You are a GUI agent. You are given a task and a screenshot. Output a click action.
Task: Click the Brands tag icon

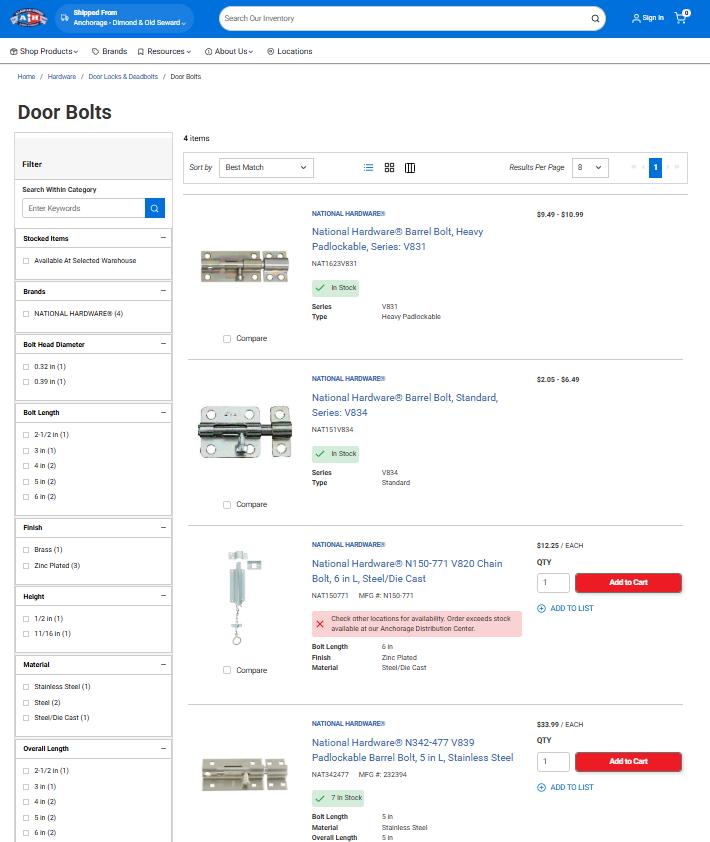coord(96,52)
